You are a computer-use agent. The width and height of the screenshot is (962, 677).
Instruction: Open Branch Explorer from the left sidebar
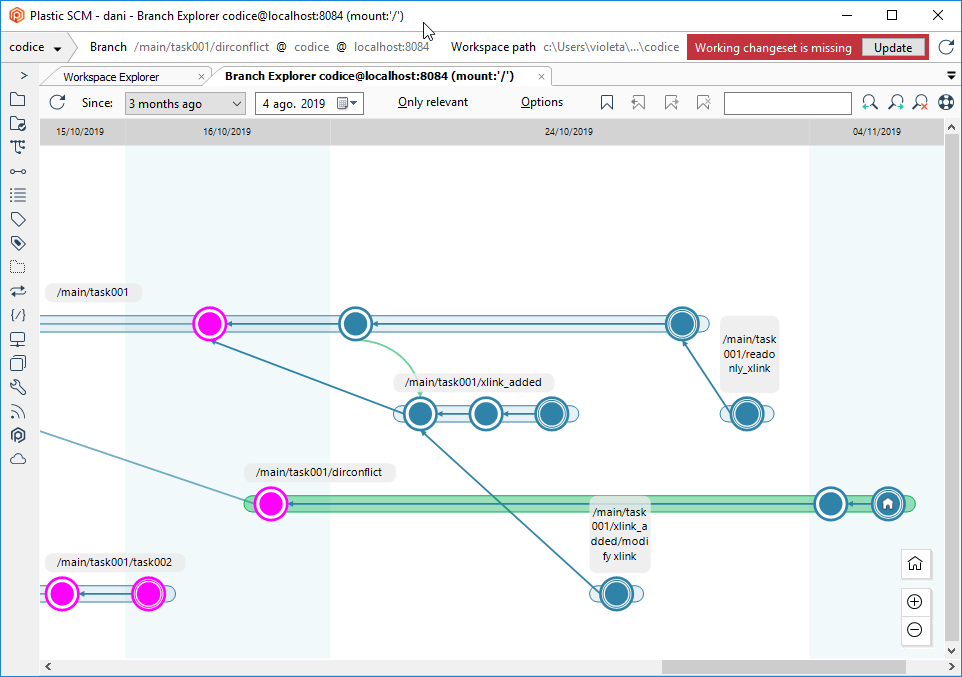tap(18, 146)
